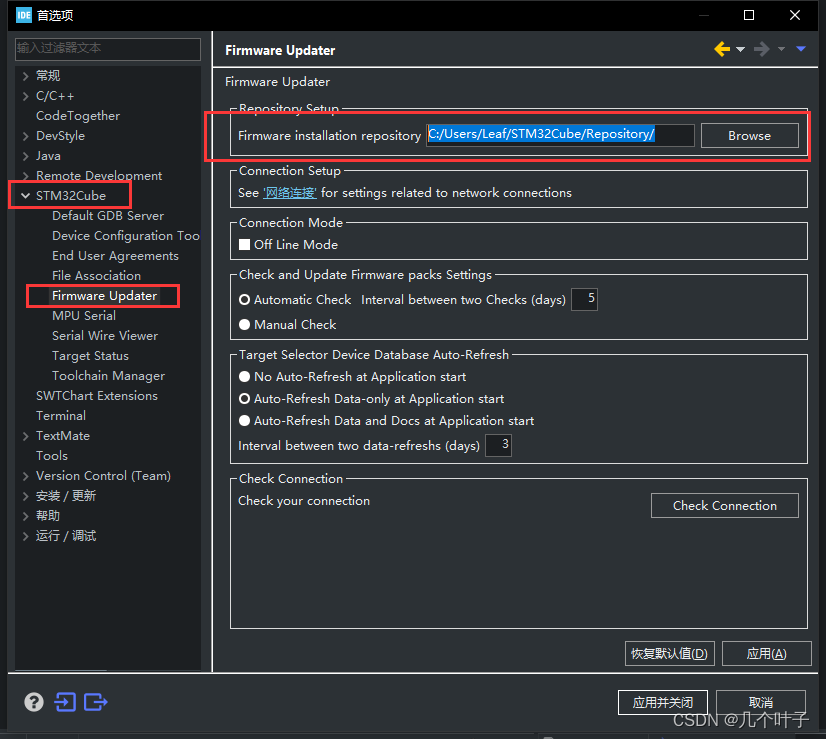Viewport: 826px width, 739px height.
Task: Open Device Configuration Tool page
Action: click(126, 235)
